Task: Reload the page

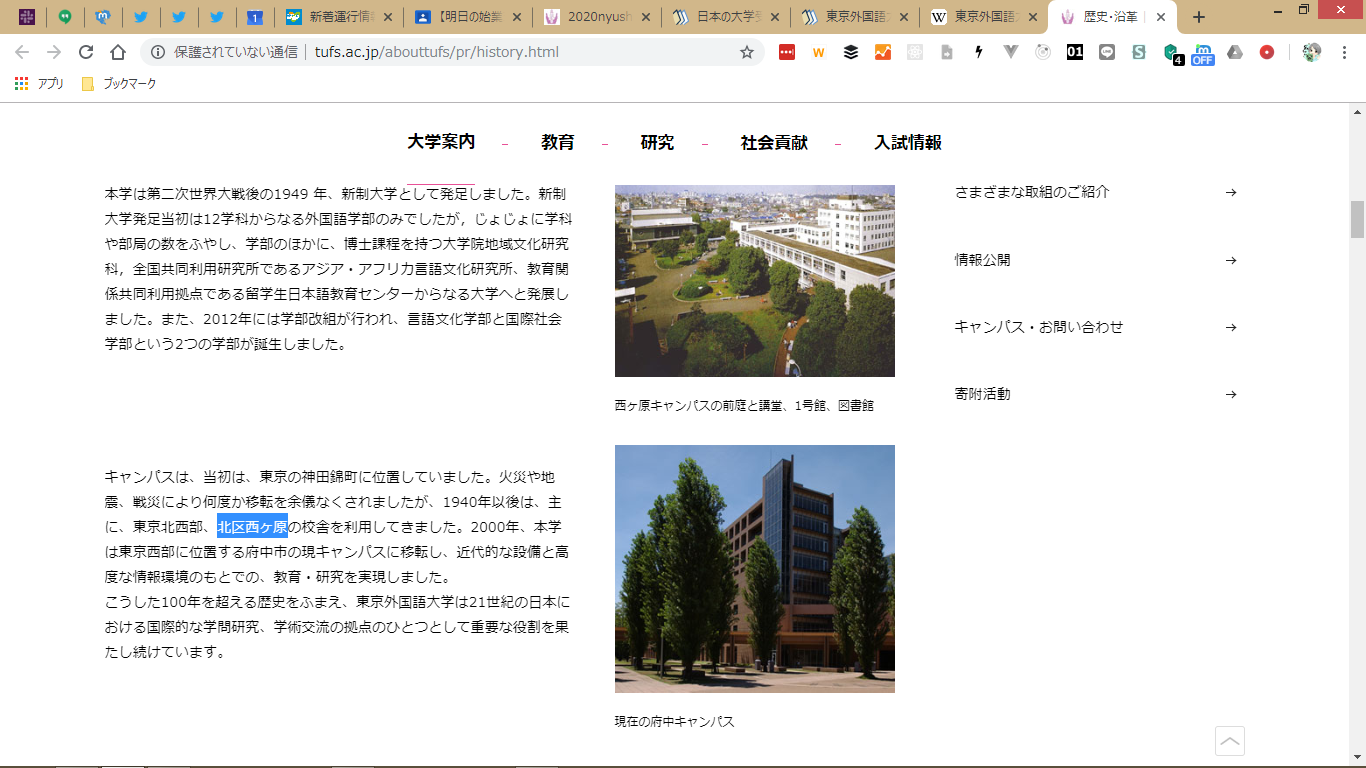Action: coord(86,52)
